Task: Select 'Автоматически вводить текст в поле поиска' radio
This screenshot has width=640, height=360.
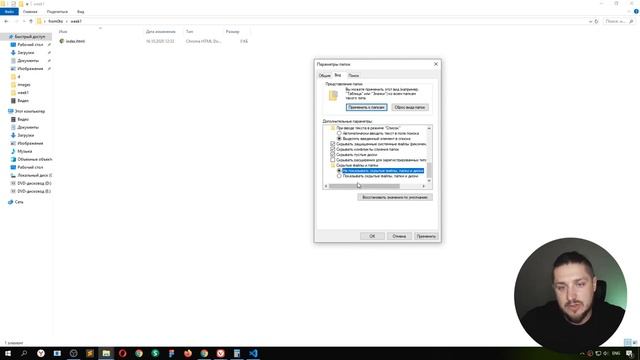Action: tap(339, 133)
